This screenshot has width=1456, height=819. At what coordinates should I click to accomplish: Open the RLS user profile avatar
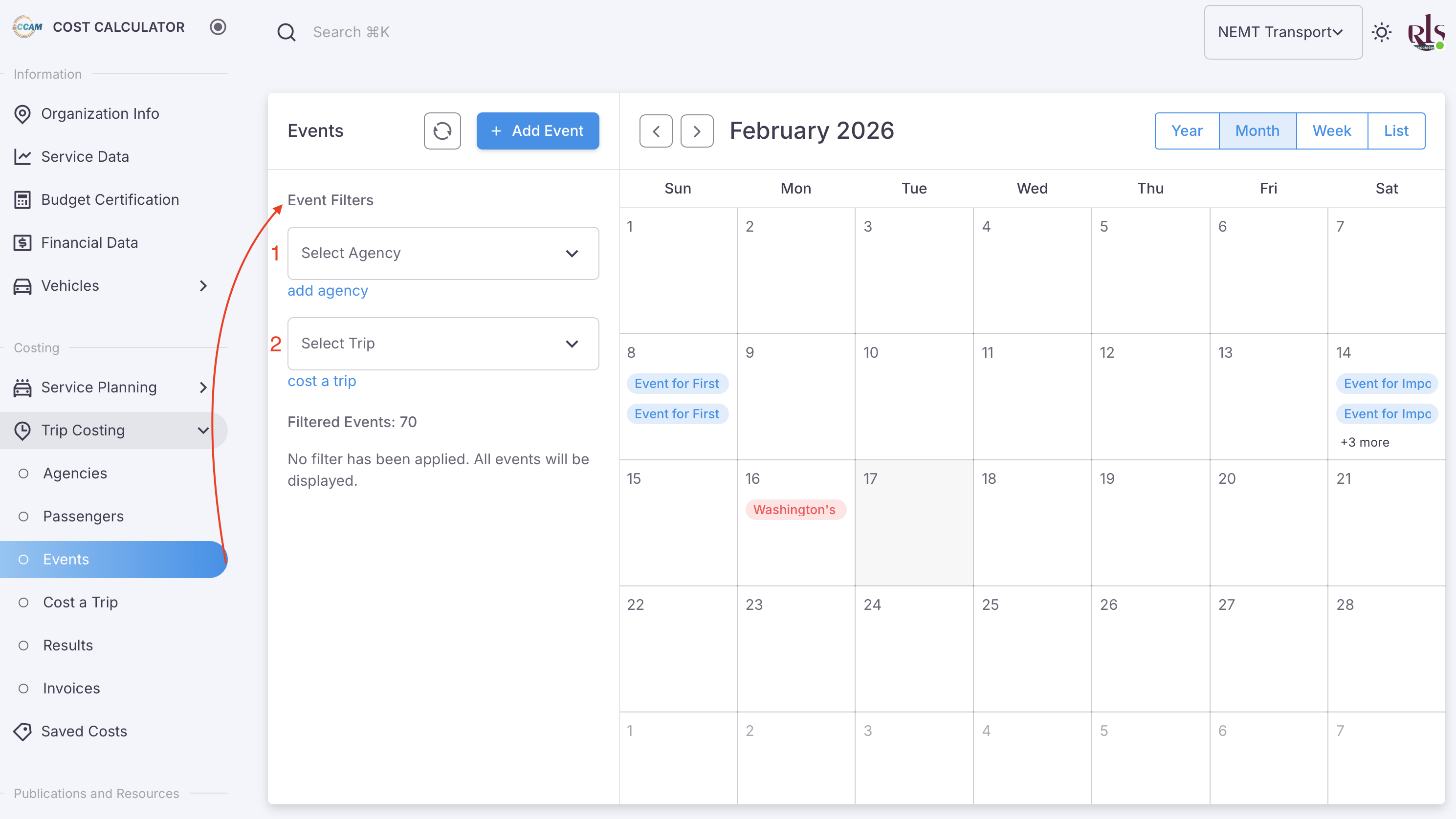pyautogui.click(x=1426, y=32)
